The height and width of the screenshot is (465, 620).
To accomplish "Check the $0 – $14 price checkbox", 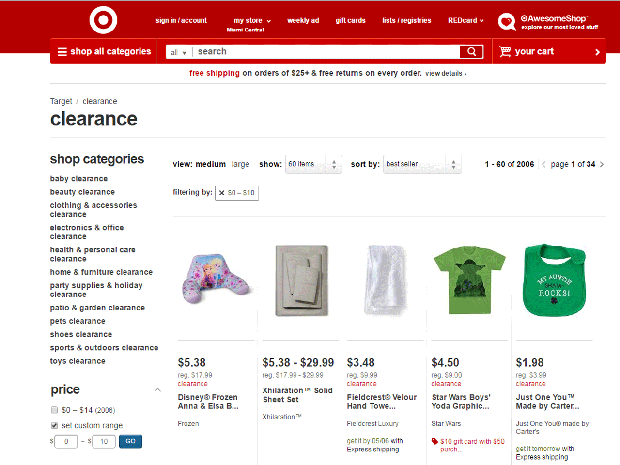I will click(54, 410).
